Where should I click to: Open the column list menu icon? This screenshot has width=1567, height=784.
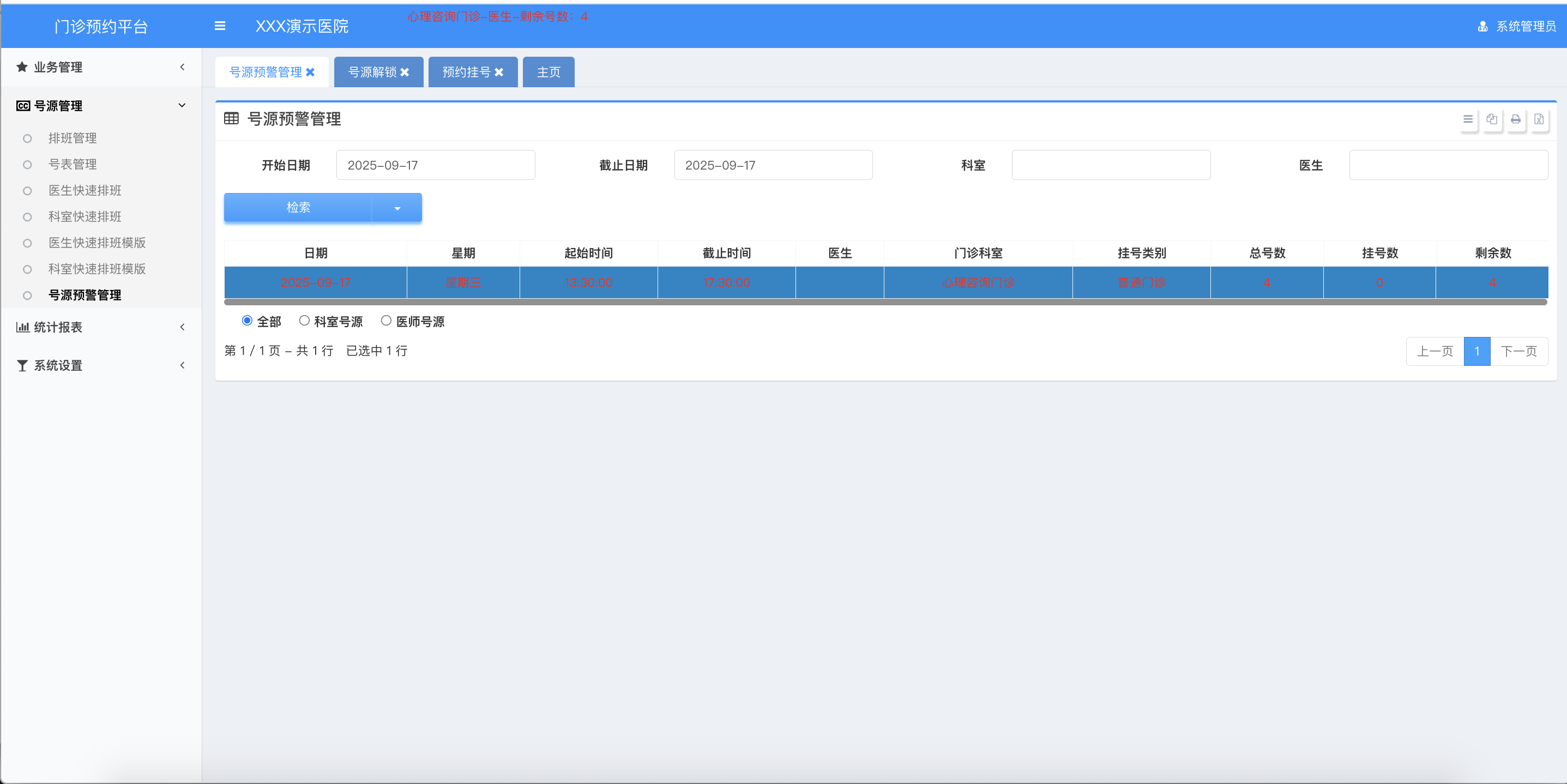click(x=1468, y=119)
